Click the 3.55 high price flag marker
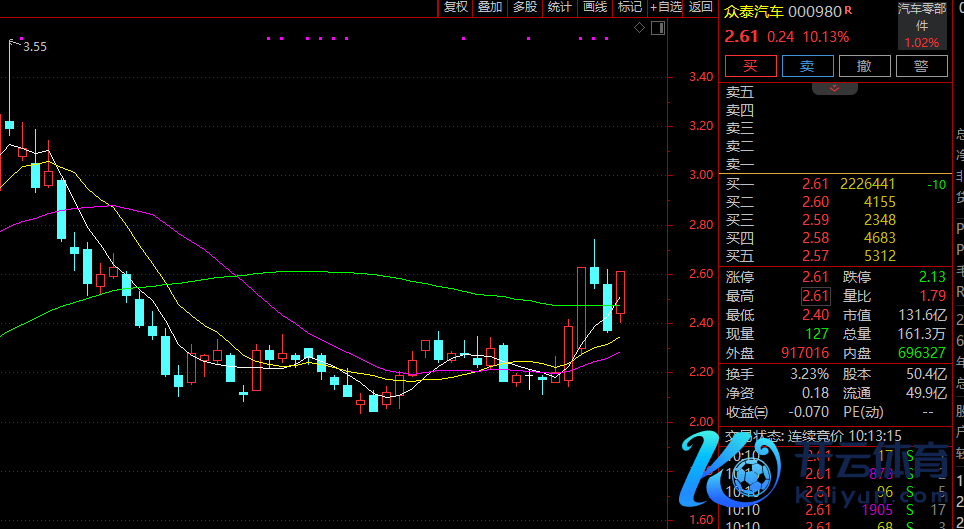This screenshot has width=964, height=529. (34, 46)
